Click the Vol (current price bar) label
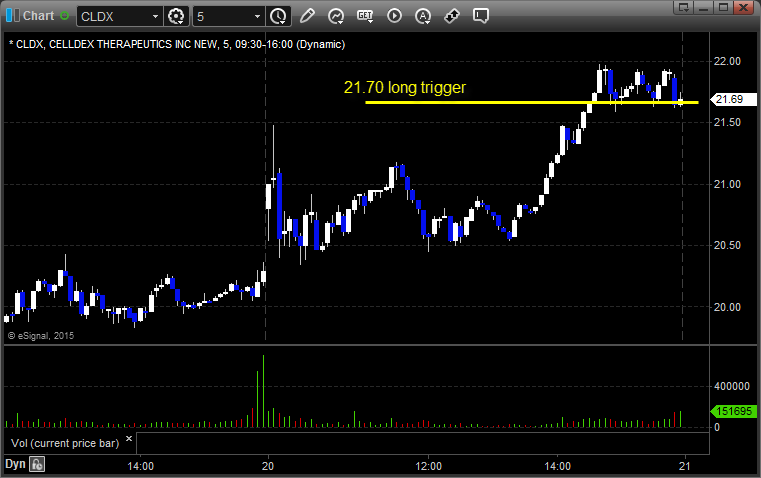Image resolution: width=761 pixels, height=478 pixels. 65,443
